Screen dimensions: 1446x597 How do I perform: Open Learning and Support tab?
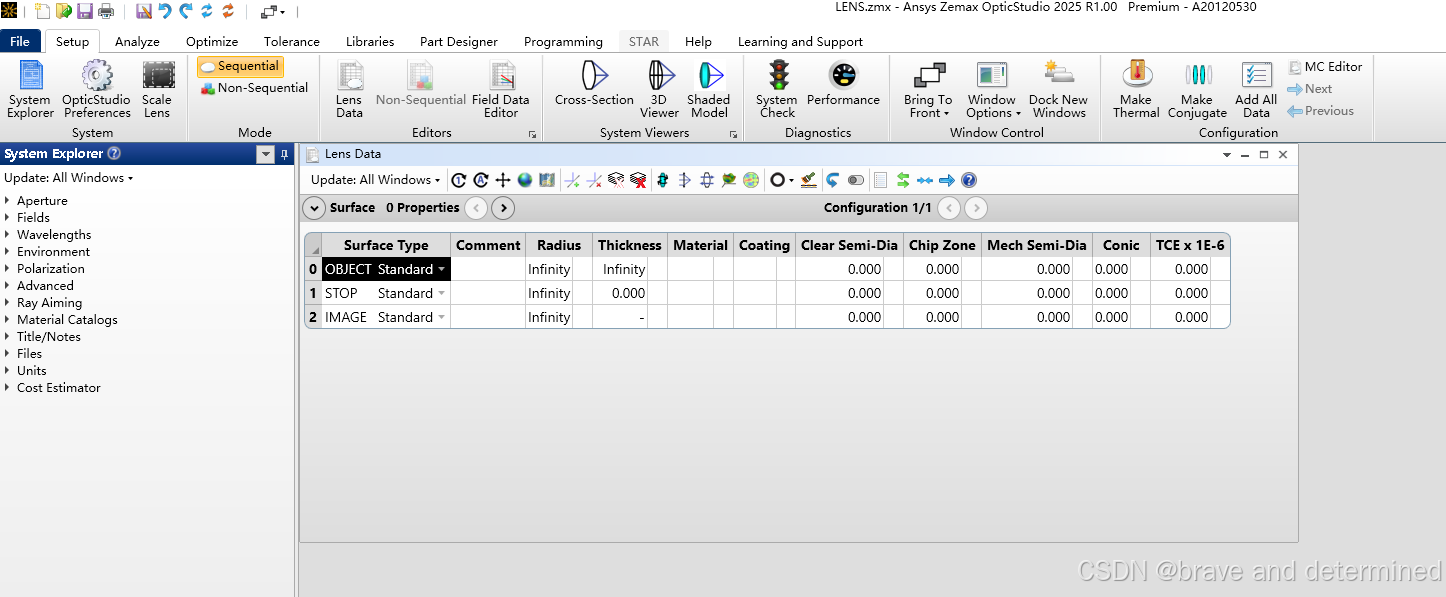point(800,41)
